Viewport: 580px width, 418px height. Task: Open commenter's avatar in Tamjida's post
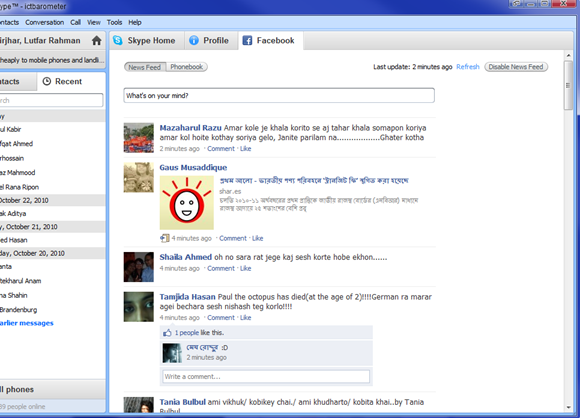click(x=172, y=353)
